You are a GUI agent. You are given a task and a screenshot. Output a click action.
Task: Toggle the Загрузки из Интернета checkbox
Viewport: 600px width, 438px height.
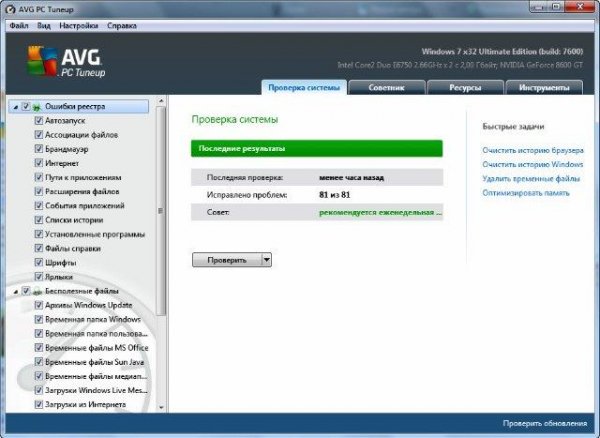(x=38, y=404)
